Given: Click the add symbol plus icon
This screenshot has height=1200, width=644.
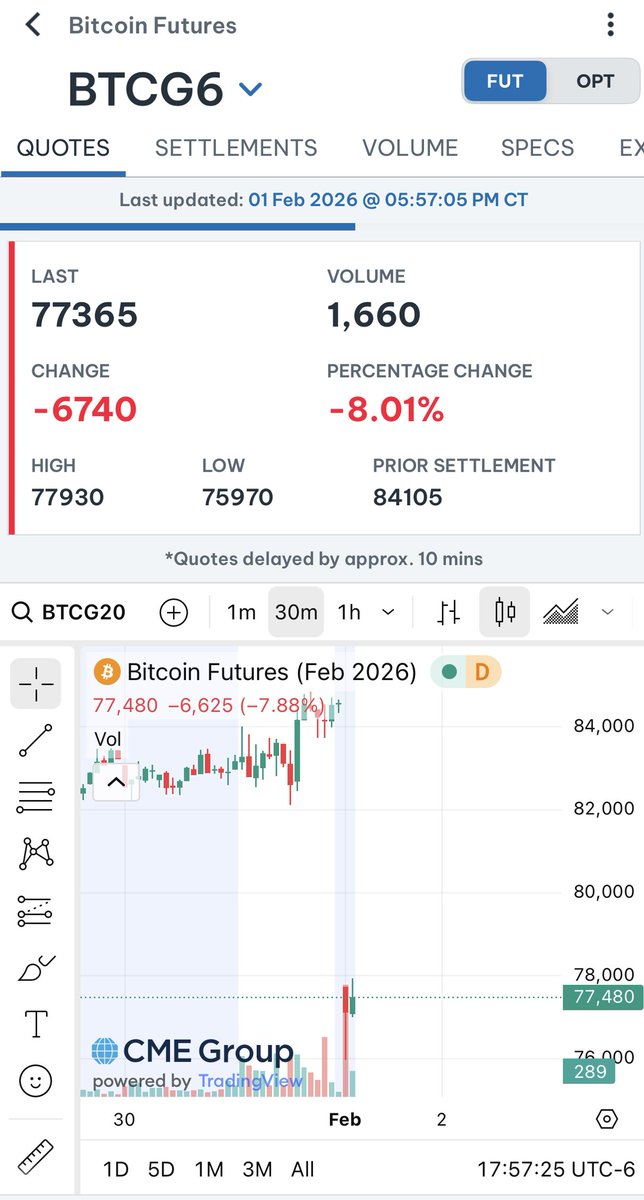Looking at the screenshot, I should pyautogui.click(x=174, y=612).
